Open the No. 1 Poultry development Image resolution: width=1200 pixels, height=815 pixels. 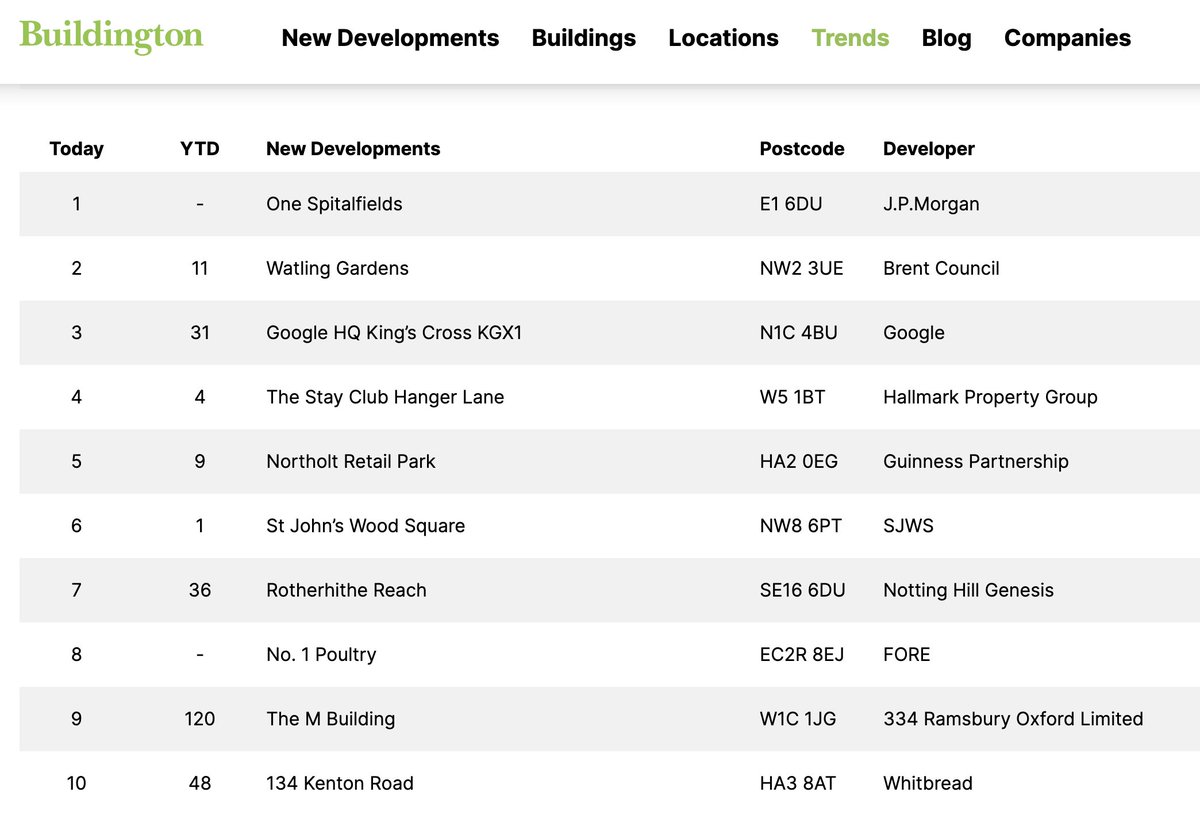point(321,655)
